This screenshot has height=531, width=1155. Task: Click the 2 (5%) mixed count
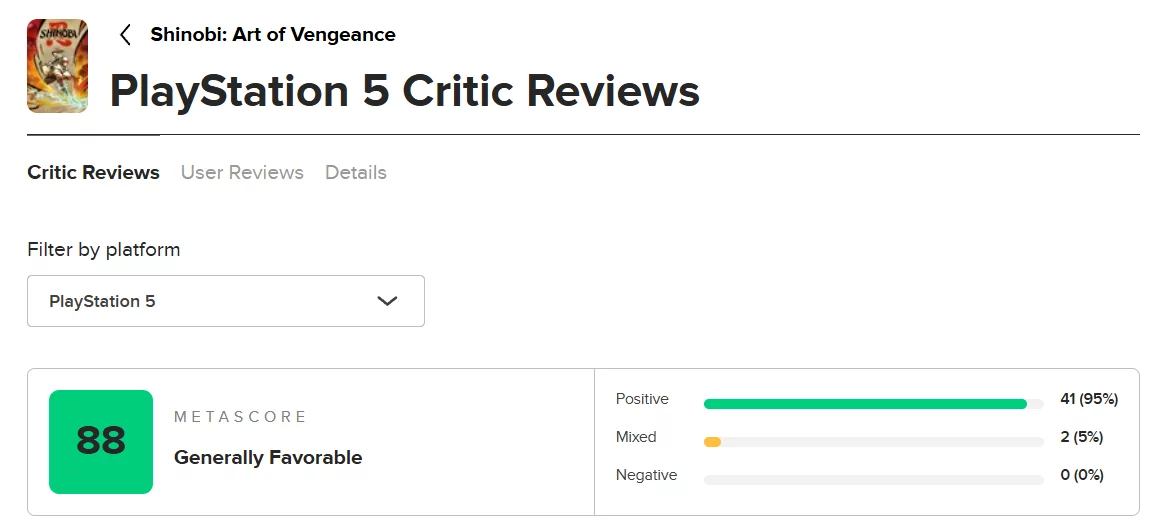(x=1082, y=437)
